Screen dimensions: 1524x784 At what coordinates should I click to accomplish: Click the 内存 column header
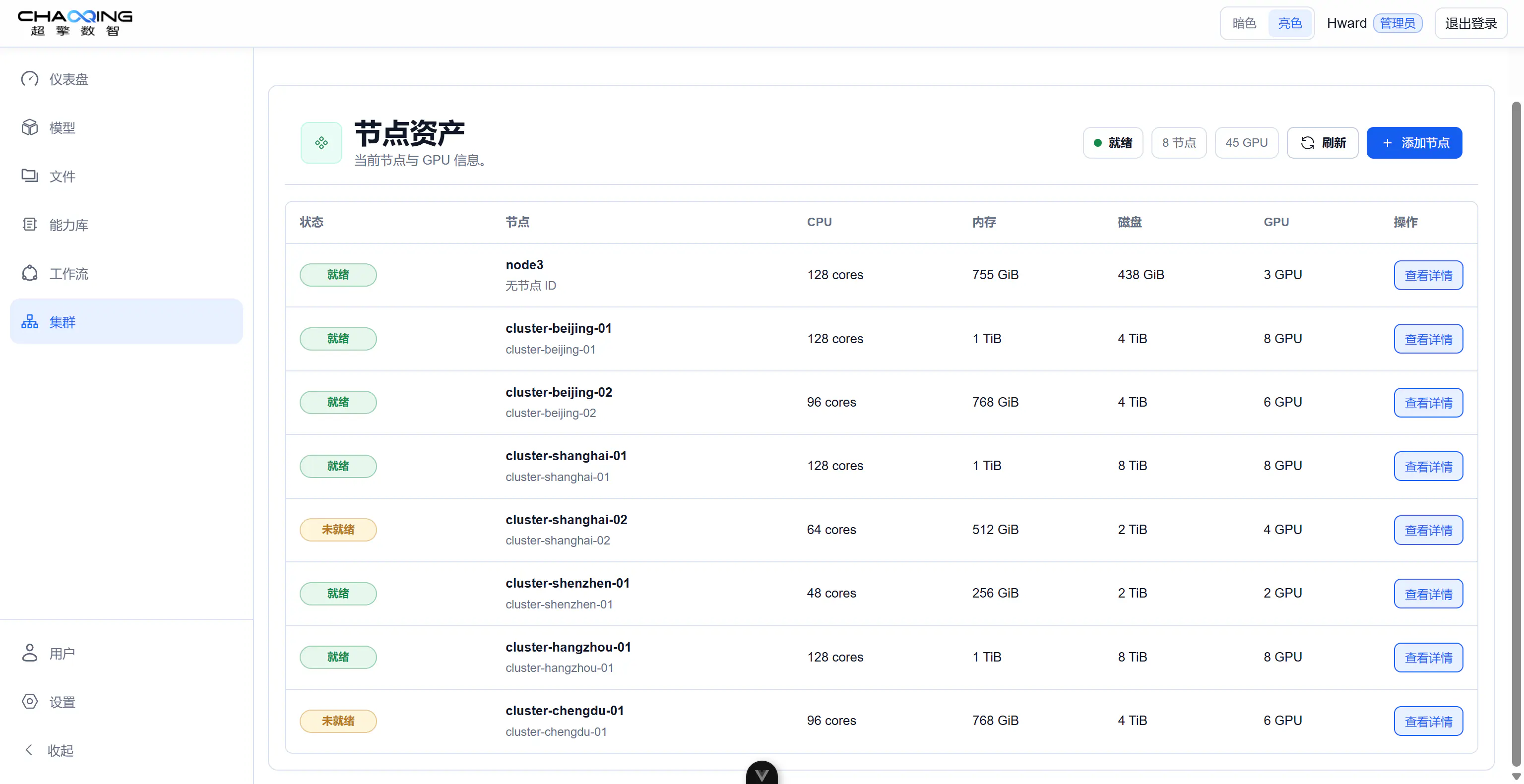(x=984, y=222)
